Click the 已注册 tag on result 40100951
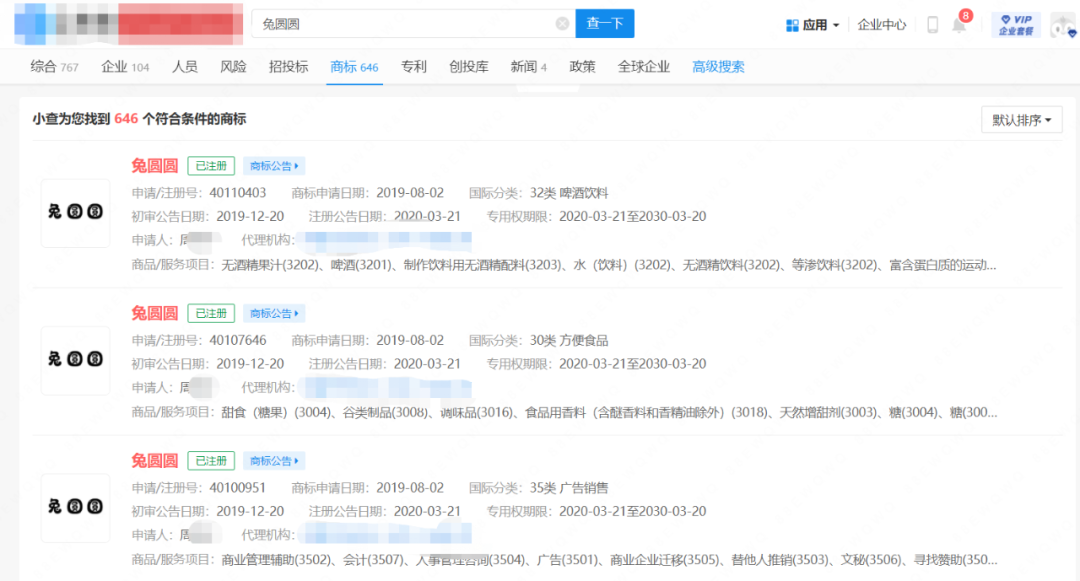 click(x=211, y=461)
